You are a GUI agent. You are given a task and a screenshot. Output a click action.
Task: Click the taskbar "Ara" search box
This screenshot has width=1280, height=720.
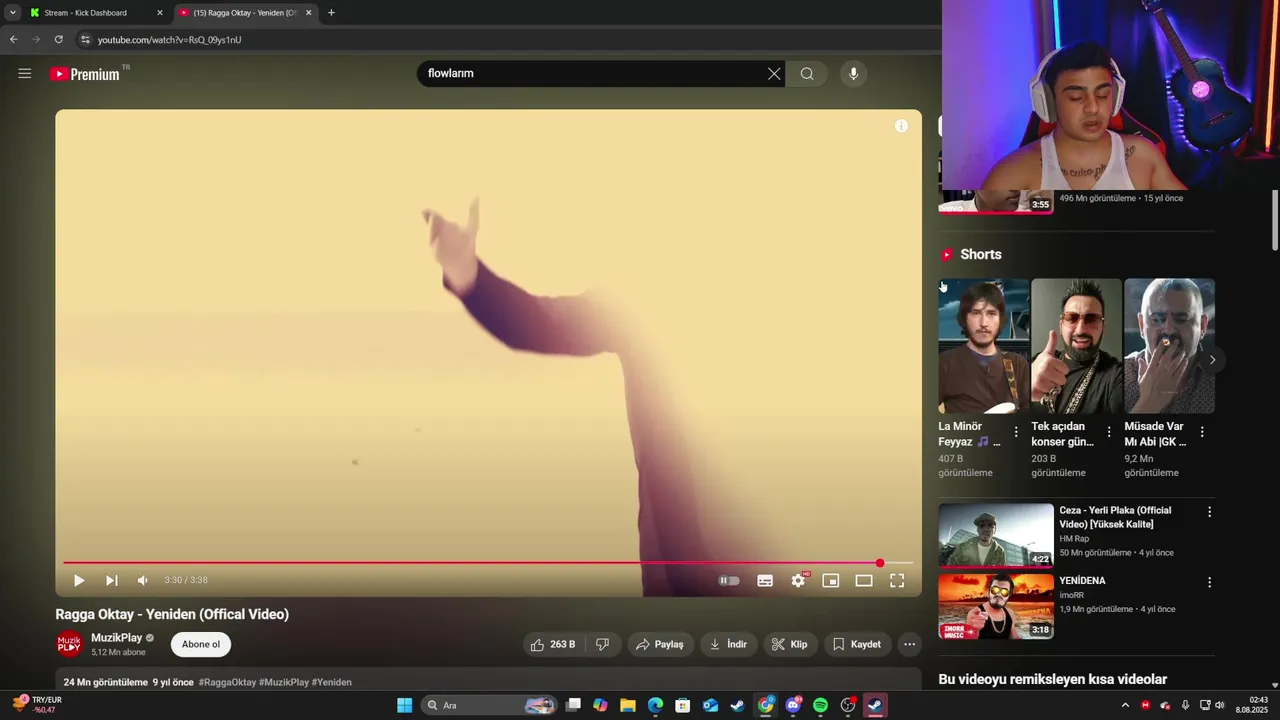point(489,705)
